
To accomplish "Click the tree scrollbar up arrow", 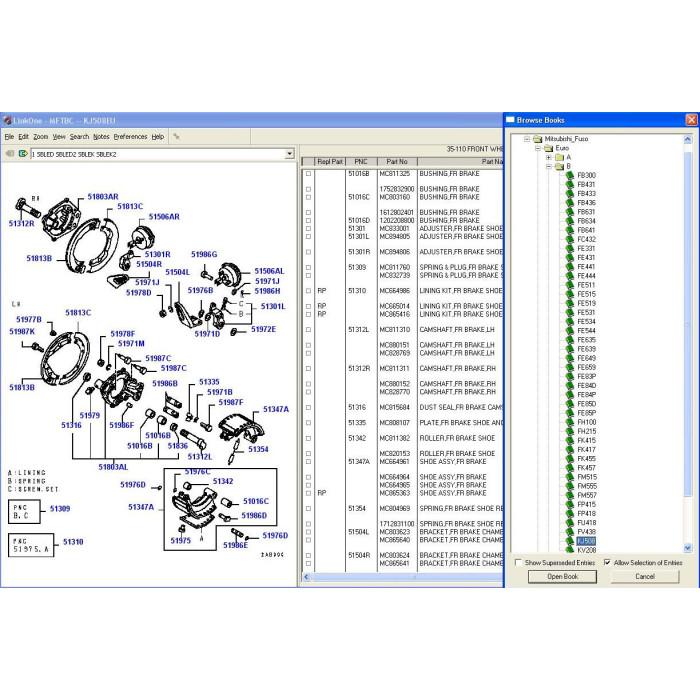I will pos(688,139).
